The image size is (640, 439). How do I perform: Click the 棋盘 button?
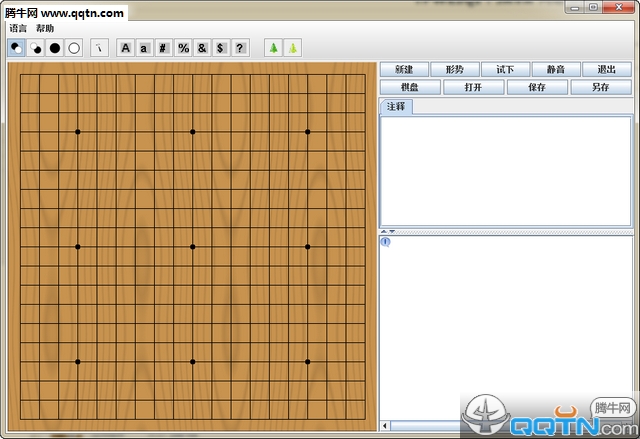[x=410, y=87]
